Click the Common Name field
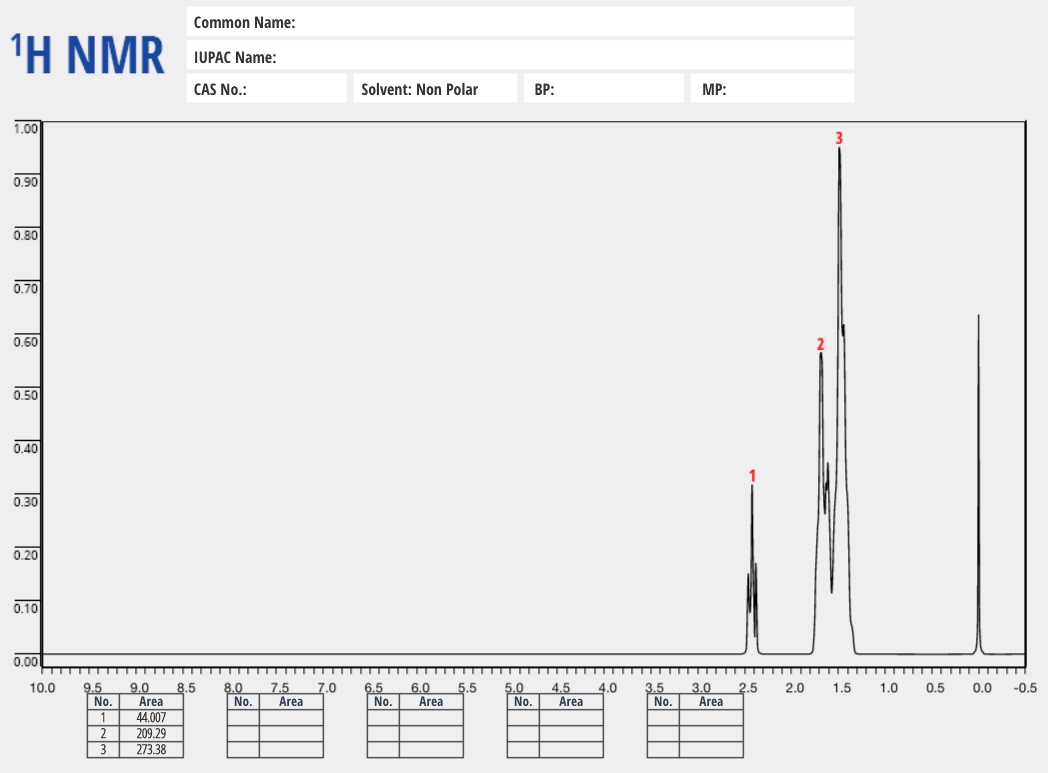1048x773 pixels. tap(520, 22)
